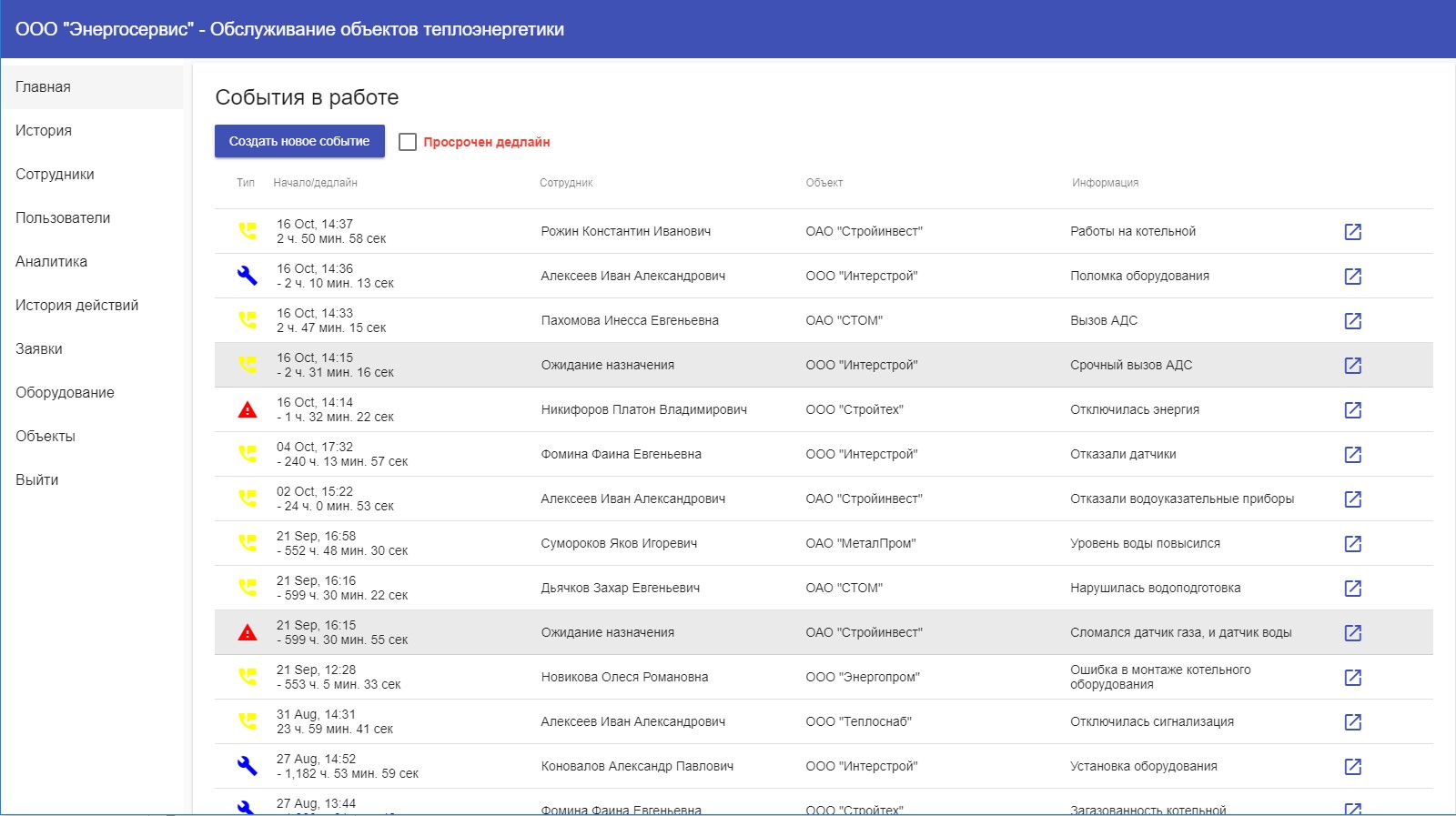Select employee Дьячков Захар Евгеньевич cell

[621, 589]
